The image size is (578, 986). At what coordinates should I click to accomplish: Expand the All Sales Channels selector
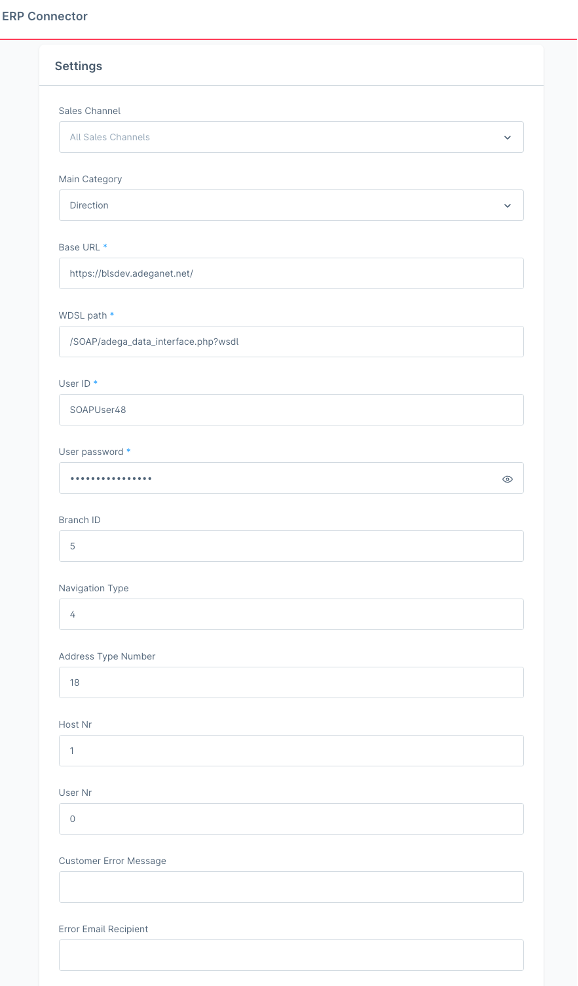click(x=290, y=137)
